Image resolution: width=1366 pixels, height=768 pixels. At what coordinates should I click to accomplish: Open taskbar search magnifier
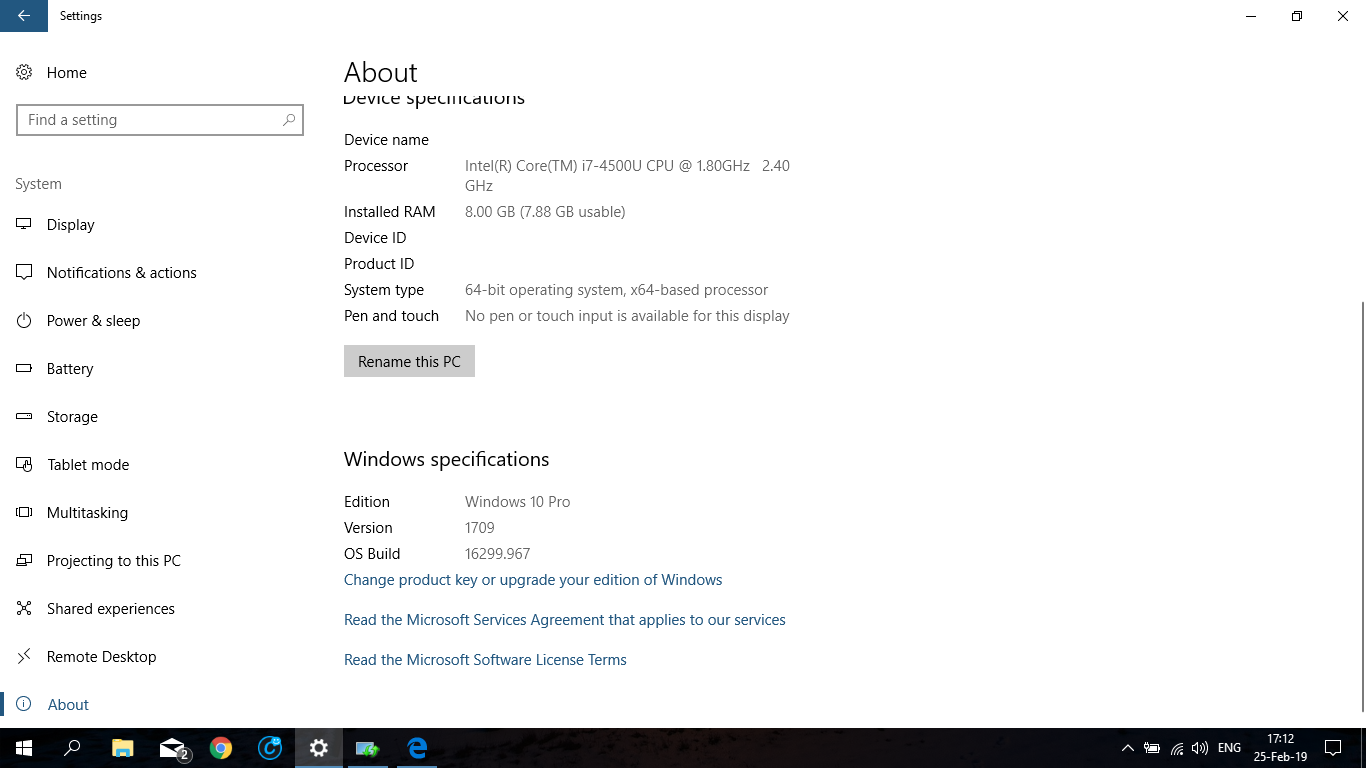(x=72, y=748)
